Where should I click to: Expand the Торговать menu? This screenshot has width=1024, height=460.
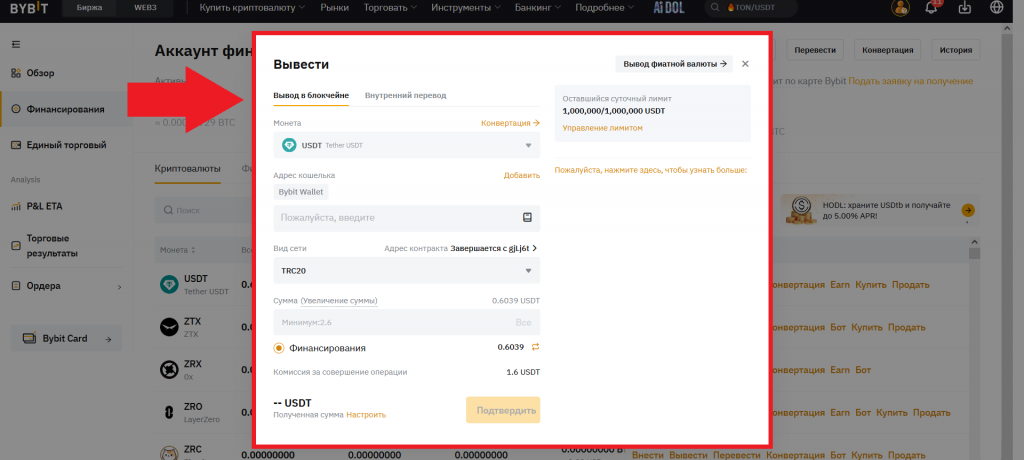click(391, 8)
